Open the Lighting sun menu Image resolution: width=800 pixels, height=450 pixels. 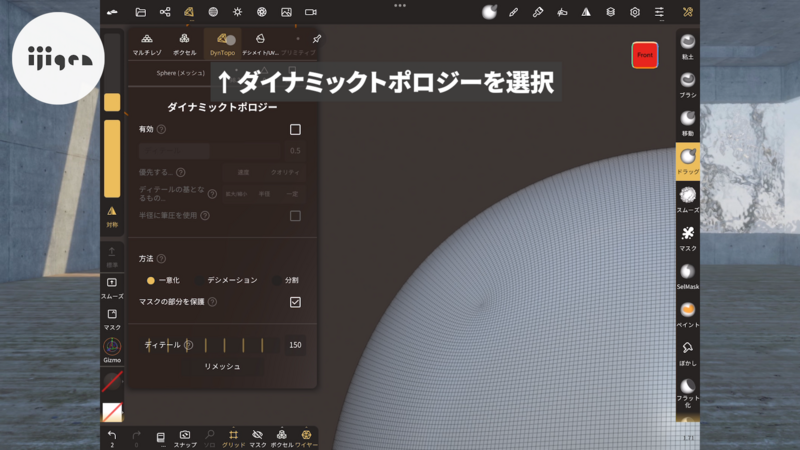(237, 12)
